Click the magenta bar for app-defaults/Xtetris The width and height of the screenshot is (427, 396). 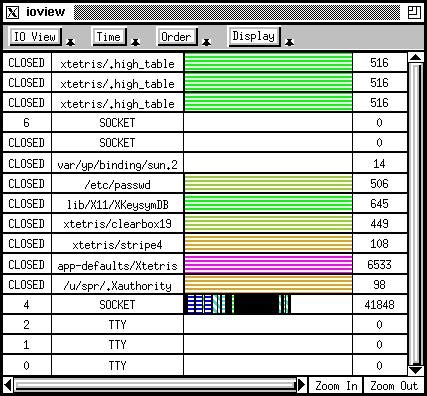(x=268, y=264)
